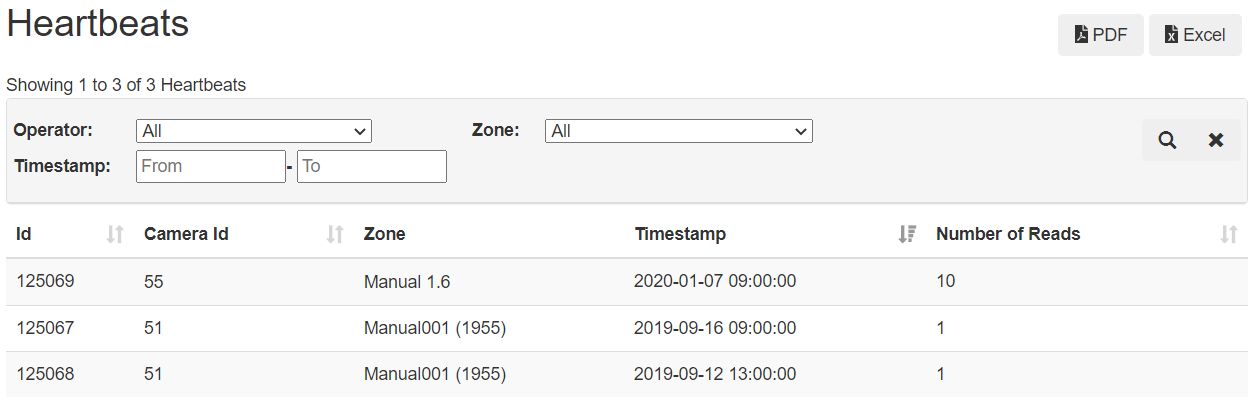Open the Zone dropdown
This screenshot has height=399, width=1252.
click(679, 131)
